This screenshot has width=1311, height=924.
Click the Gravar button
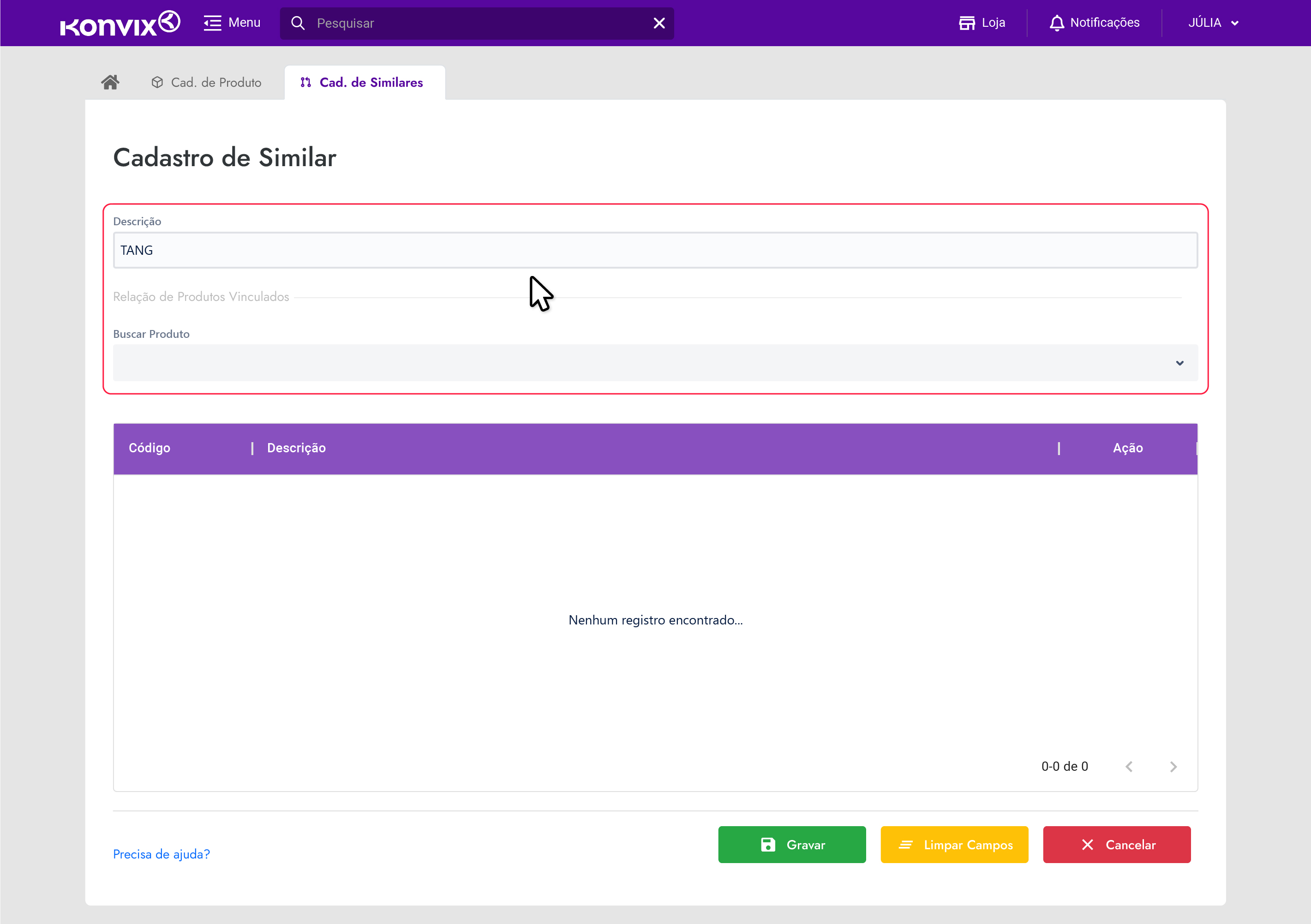click(x=791, y=844)
